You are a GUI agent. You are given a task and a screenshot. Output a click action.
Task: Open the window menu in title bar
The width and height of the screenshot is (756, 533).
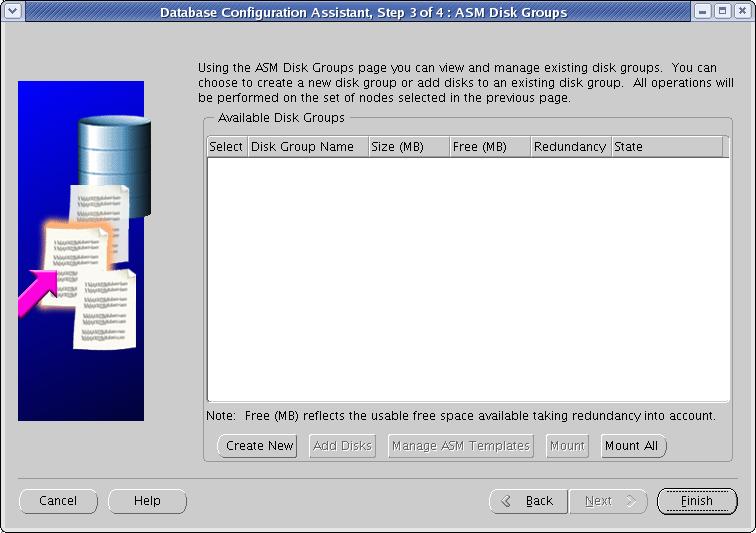tap(12, 12)
